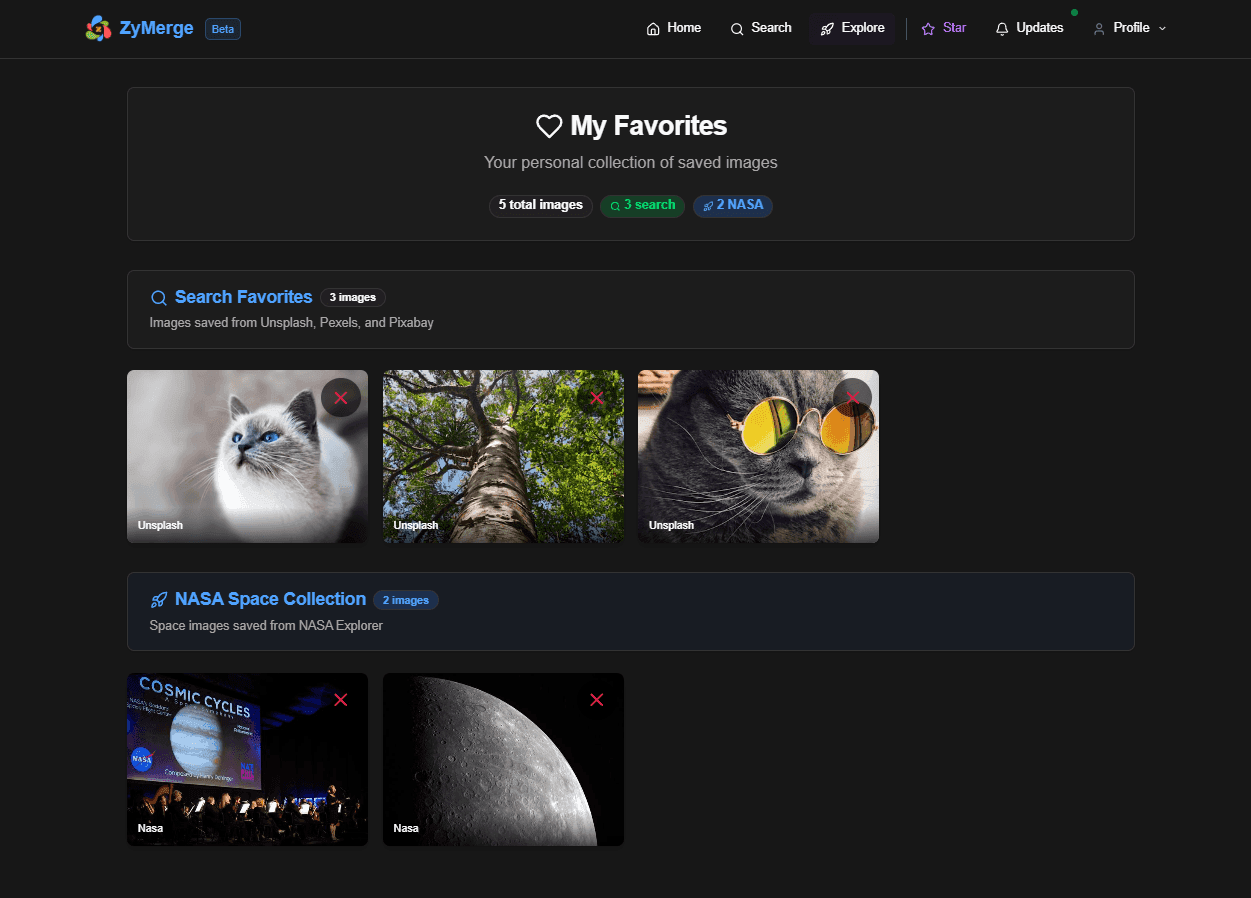
Task: Filter by the 3 search badge
Action: click(643, 205)
